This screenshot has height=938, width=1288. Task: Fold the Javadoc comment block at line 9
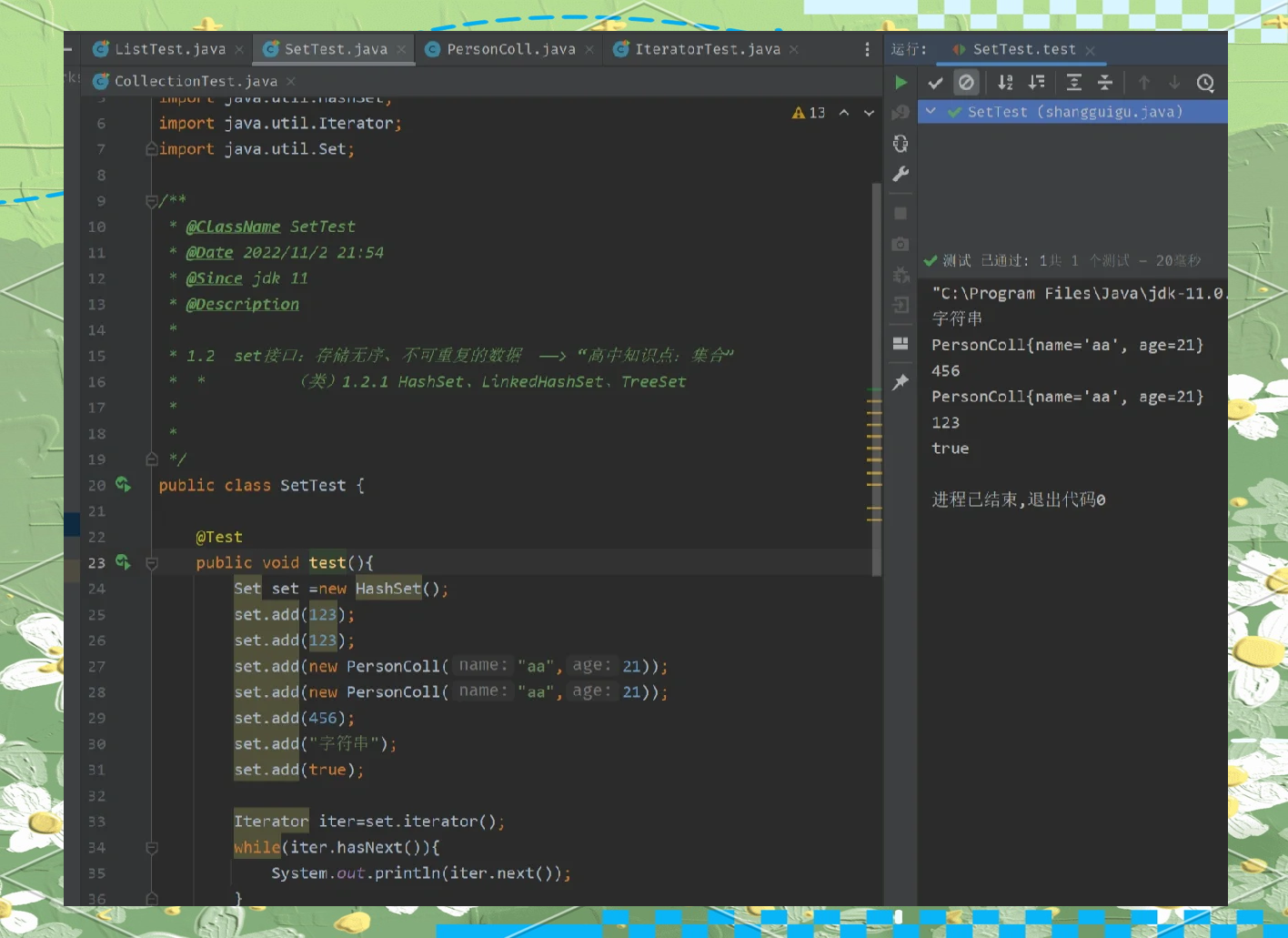[152, 201]
